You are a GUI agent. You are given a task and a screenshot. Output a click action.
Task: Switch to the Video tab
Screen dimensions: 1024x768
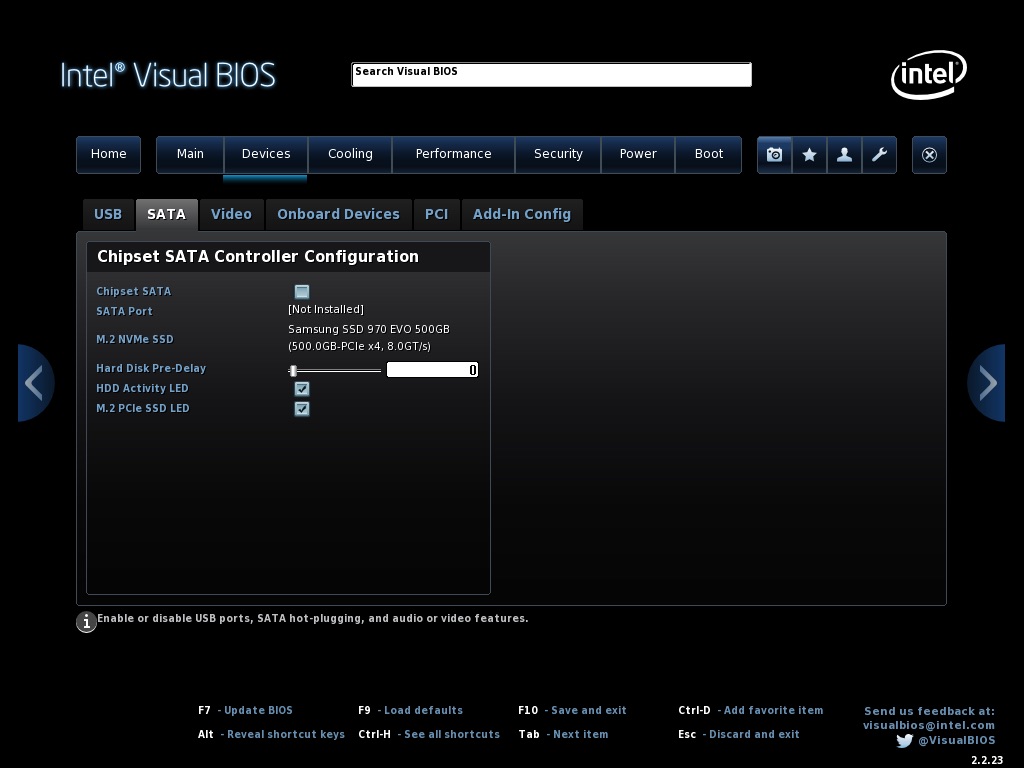click(231, 215)
